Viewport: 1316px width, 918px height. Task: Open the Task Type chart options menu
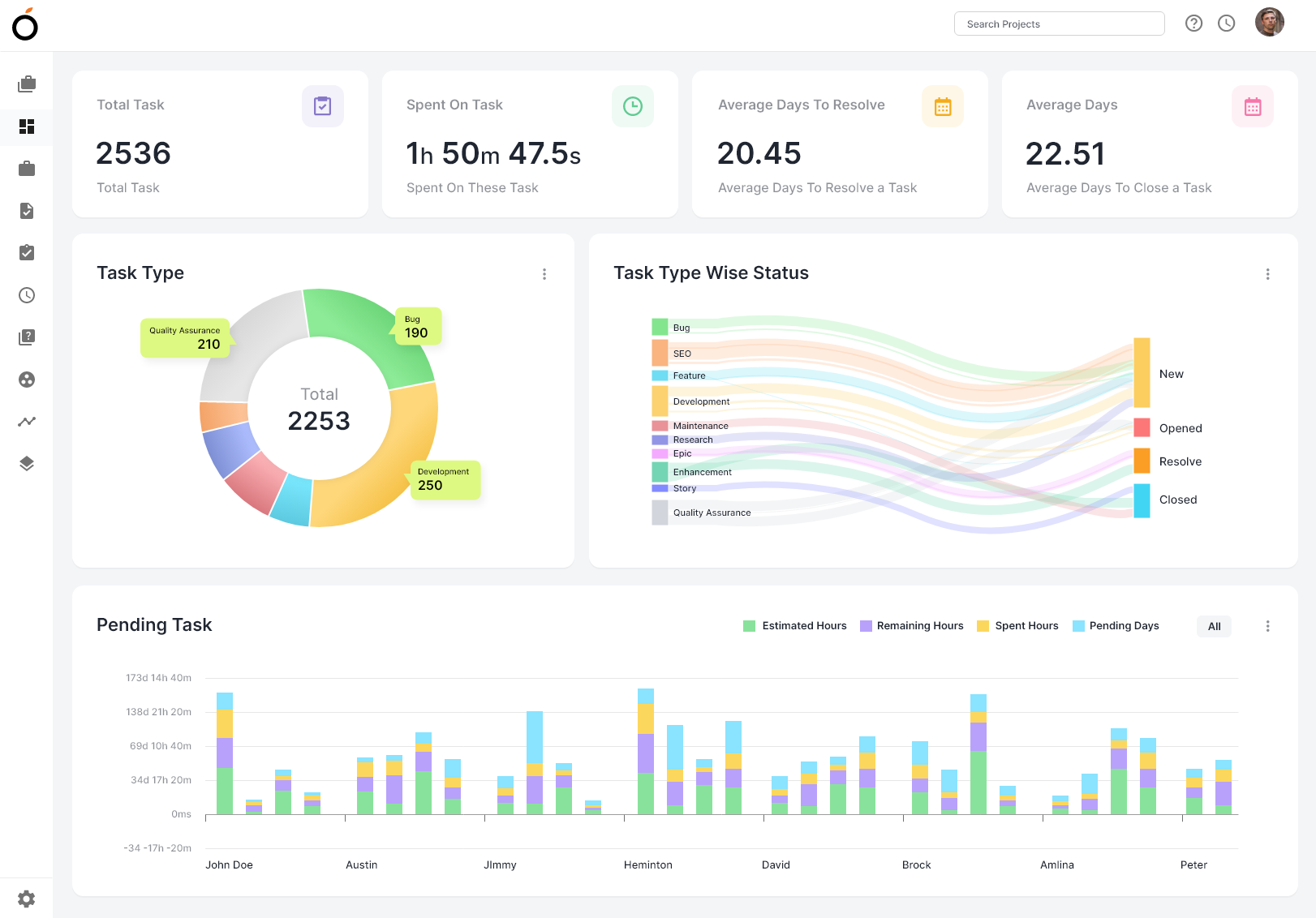(x=544, y=274)
